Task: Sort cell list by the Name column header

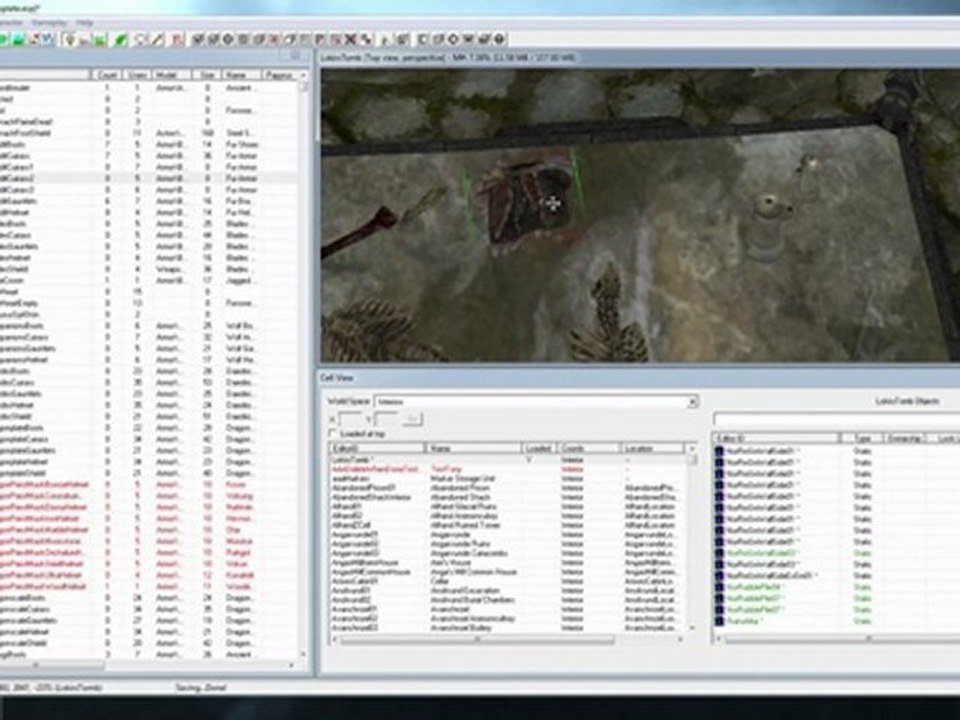Action: 473,449
